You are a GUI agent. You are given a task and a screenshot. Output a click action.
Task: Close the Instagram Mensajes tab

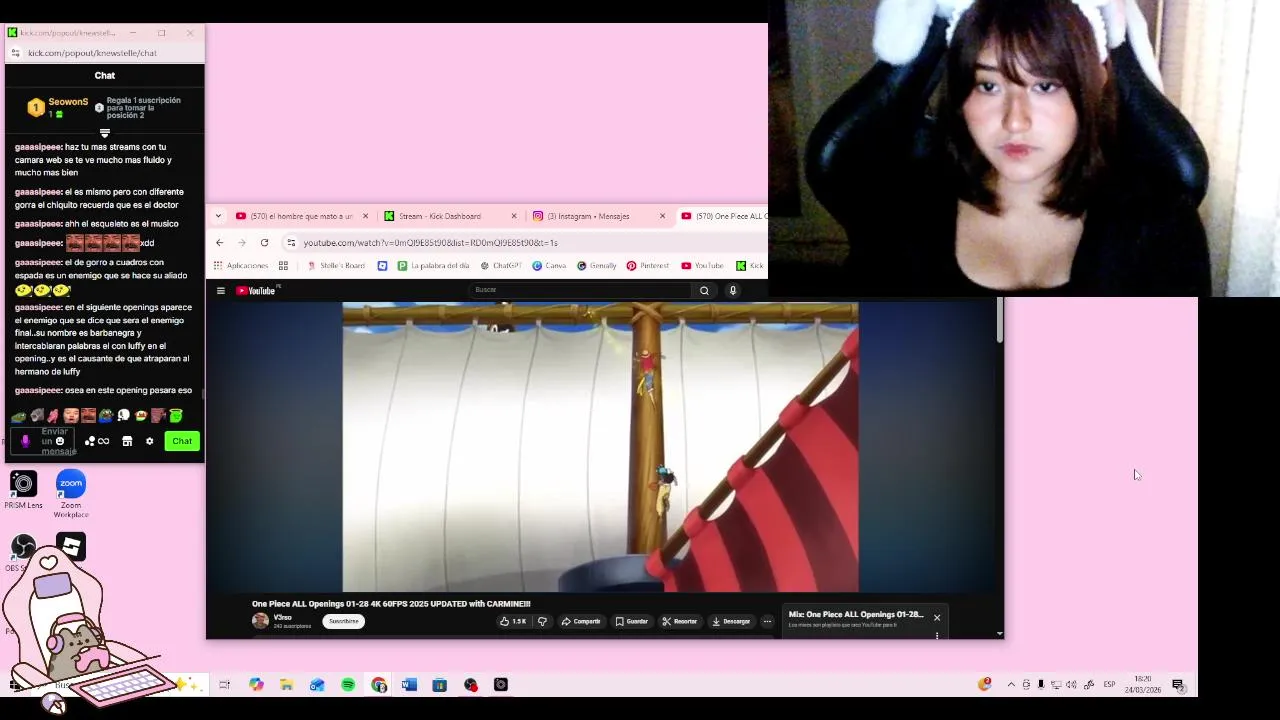tap(662, 216)
